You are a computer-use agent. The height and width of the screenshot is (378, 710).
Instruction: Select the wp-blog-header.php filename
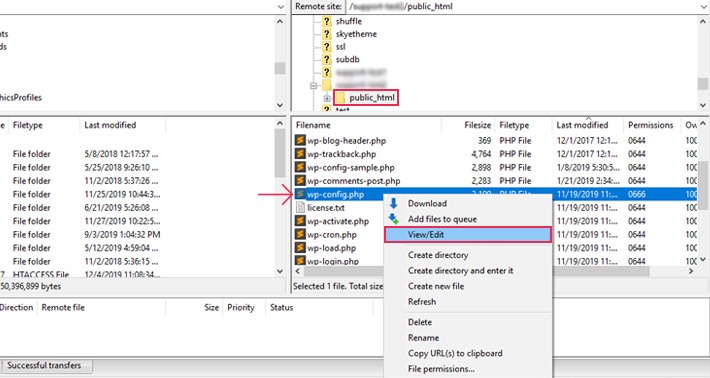[346, 140]
